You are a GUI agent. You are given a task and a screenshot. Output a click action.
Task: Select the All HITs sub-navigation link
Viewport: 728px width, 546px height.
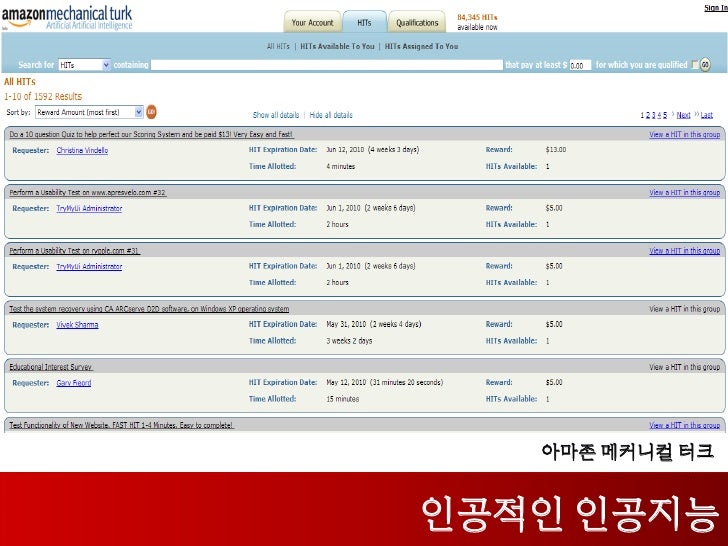(278, 46)
